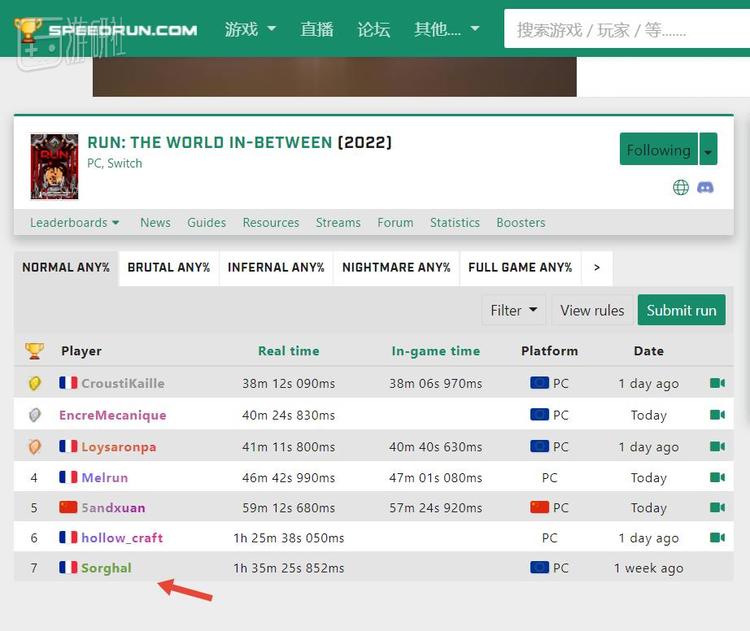Open the 论坛 forum nav item
750x631 pixels.
pos(374,29)
